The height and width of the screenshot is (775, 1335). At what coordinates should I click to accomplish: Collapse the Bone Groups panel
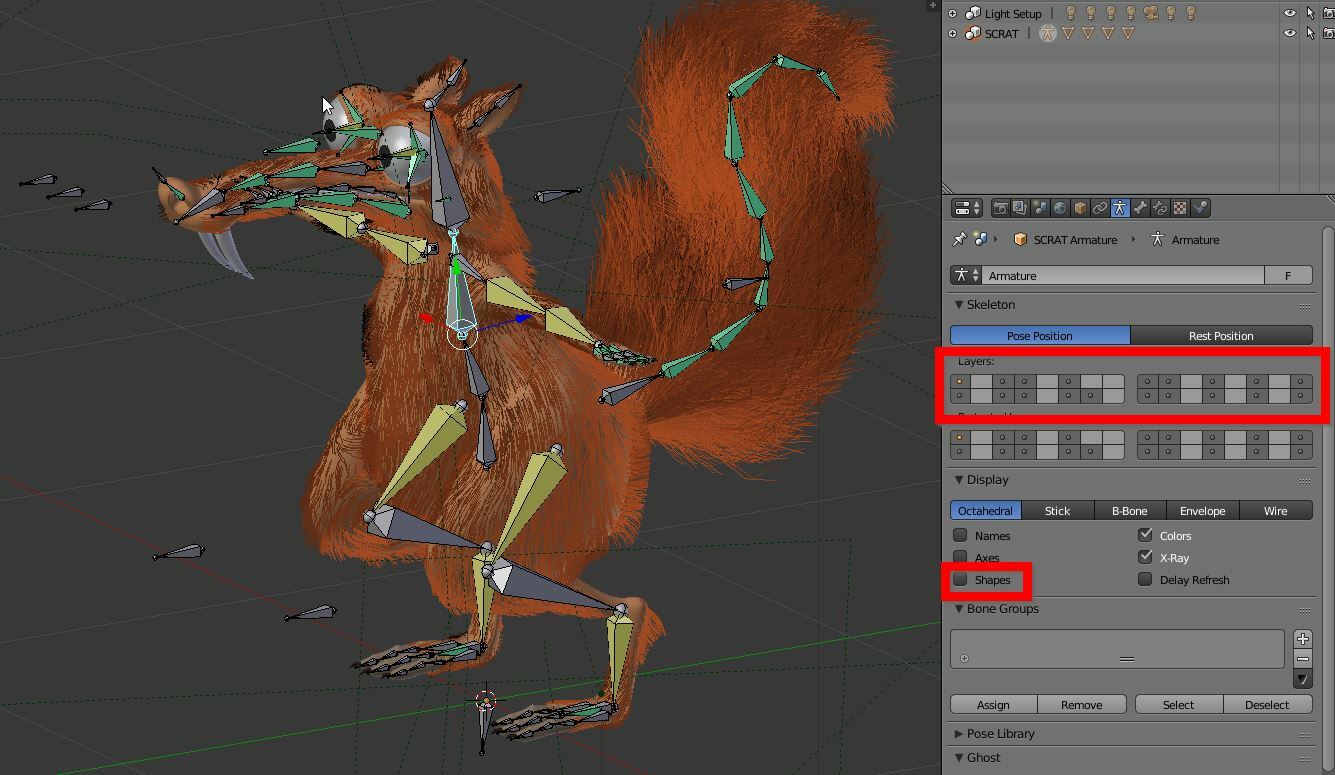point(959,609)
